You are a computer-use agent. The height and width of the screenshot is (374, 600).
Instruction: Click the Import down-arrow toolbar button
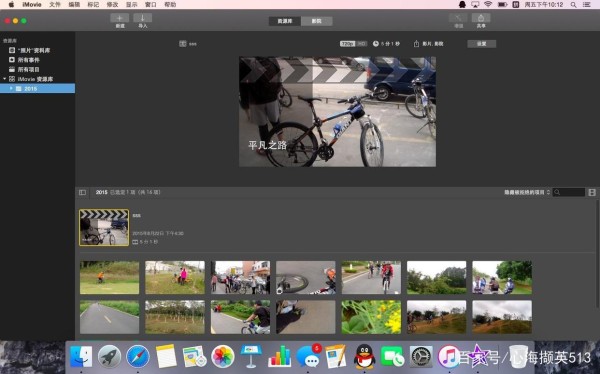point(142,18)
